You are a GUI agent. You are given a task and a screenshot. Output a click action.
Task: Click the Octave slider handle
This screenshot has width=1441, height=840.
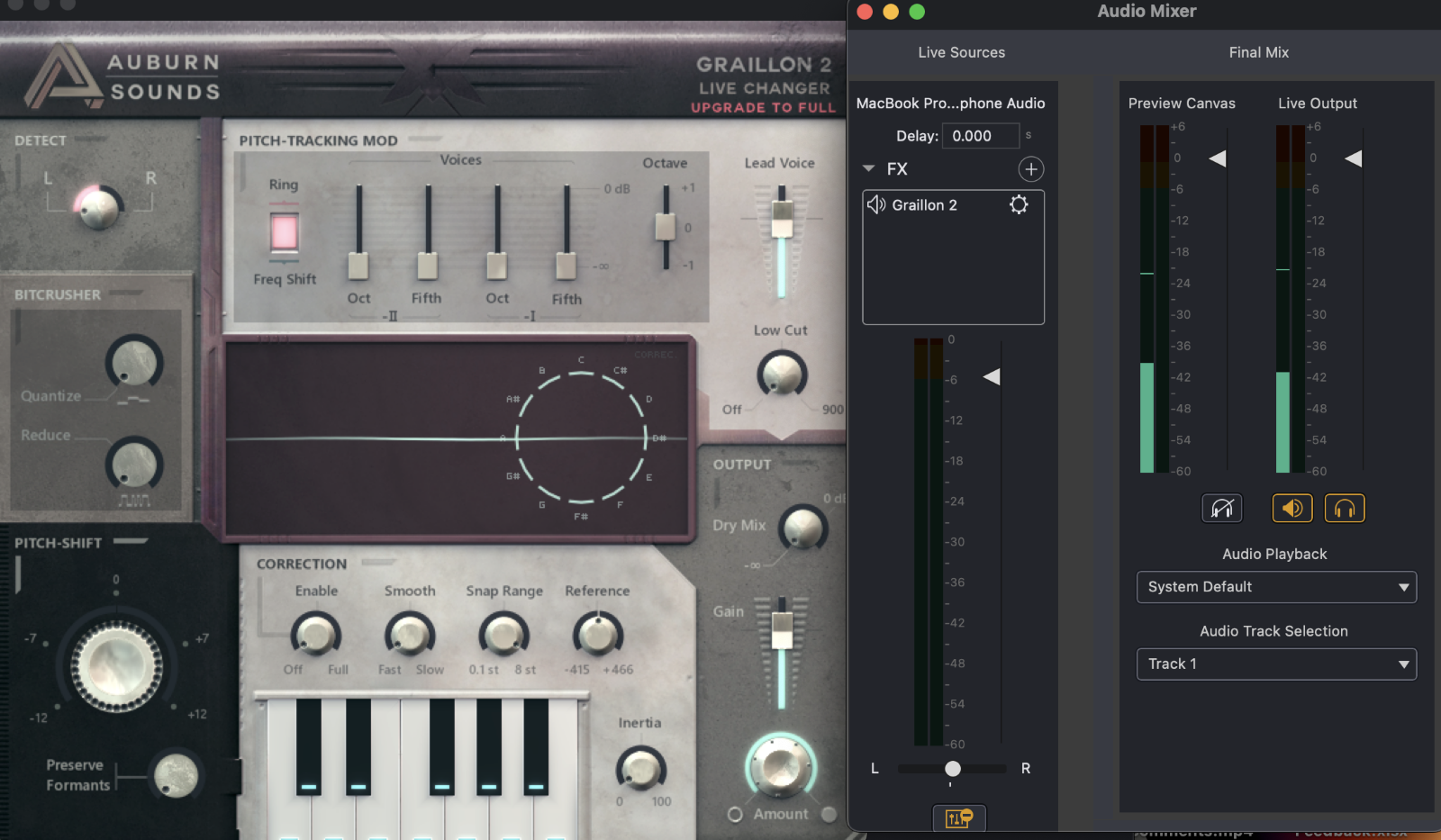tap(666, 227)
